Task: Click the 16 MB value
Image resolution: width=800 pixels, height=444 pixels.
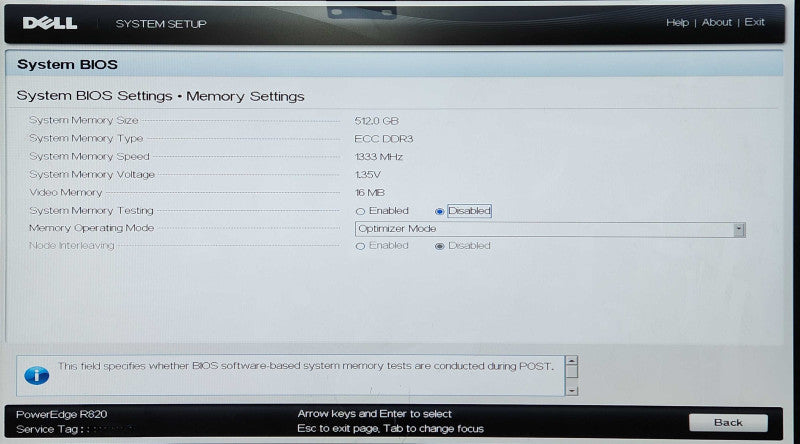Action: coord(370,192)
